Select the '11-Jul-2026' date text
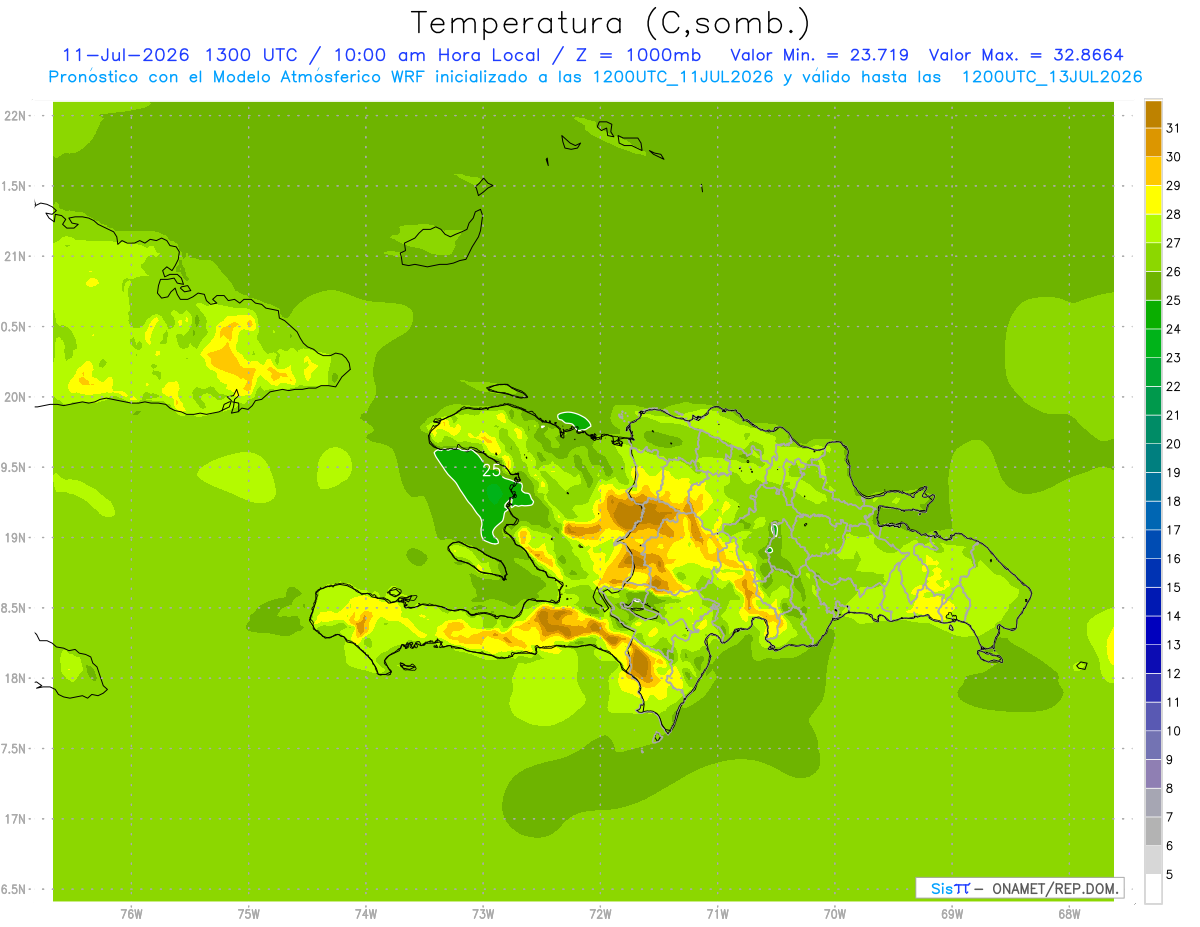Viewport: 1200px width, 927px height. tap(125, 55)
